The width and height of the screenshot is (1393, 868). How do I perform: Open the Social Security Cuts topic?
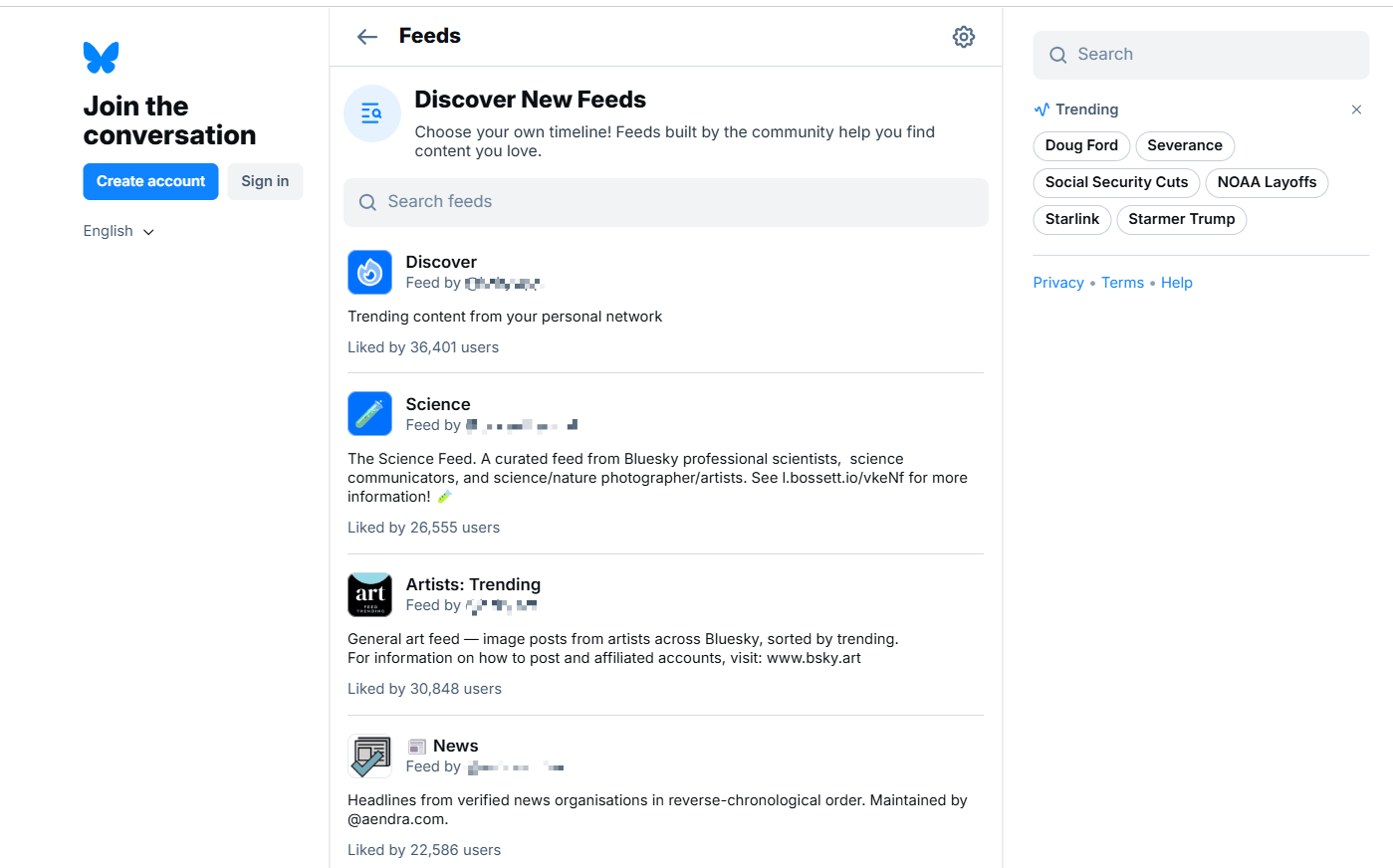click(1116, 182)
